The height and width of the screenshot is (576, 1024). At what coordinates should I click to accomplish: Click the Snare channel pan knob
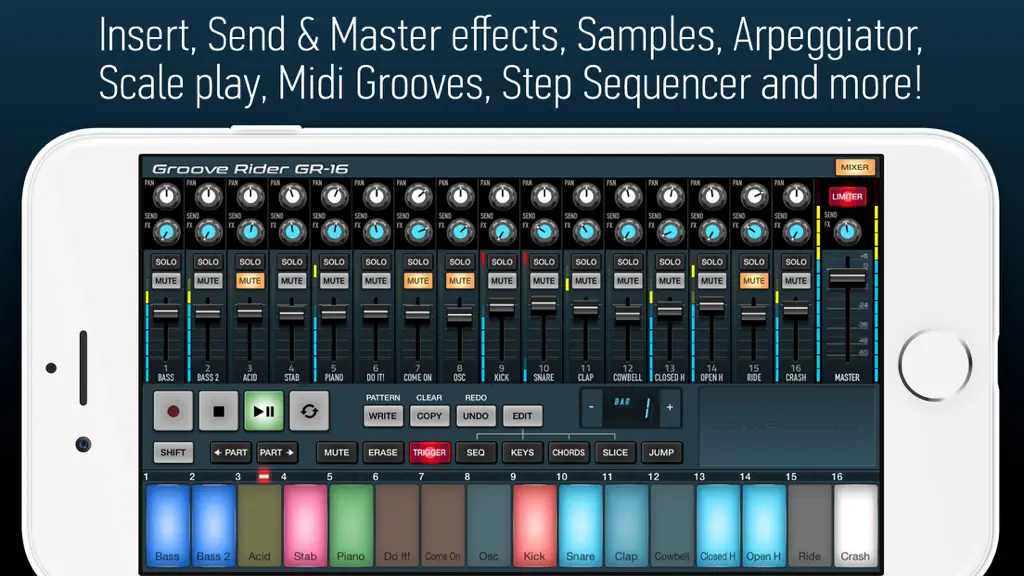tap(544, 195)
